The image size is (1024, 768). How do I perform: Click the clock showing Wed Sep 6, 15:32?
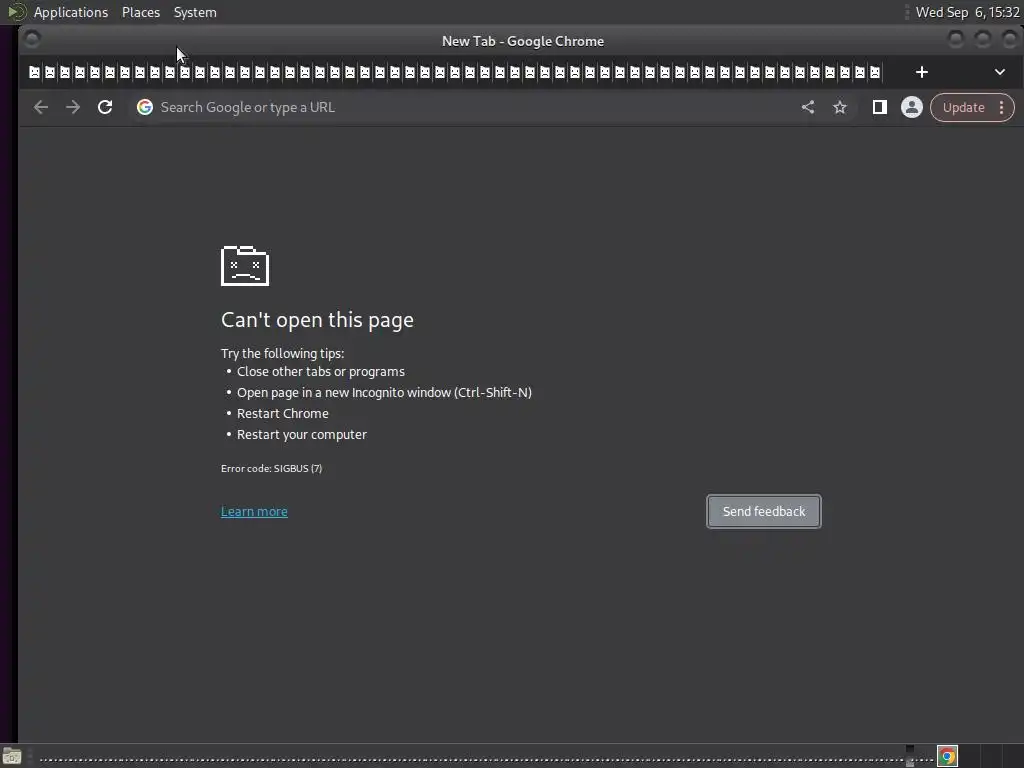click(x=967, y=12)
